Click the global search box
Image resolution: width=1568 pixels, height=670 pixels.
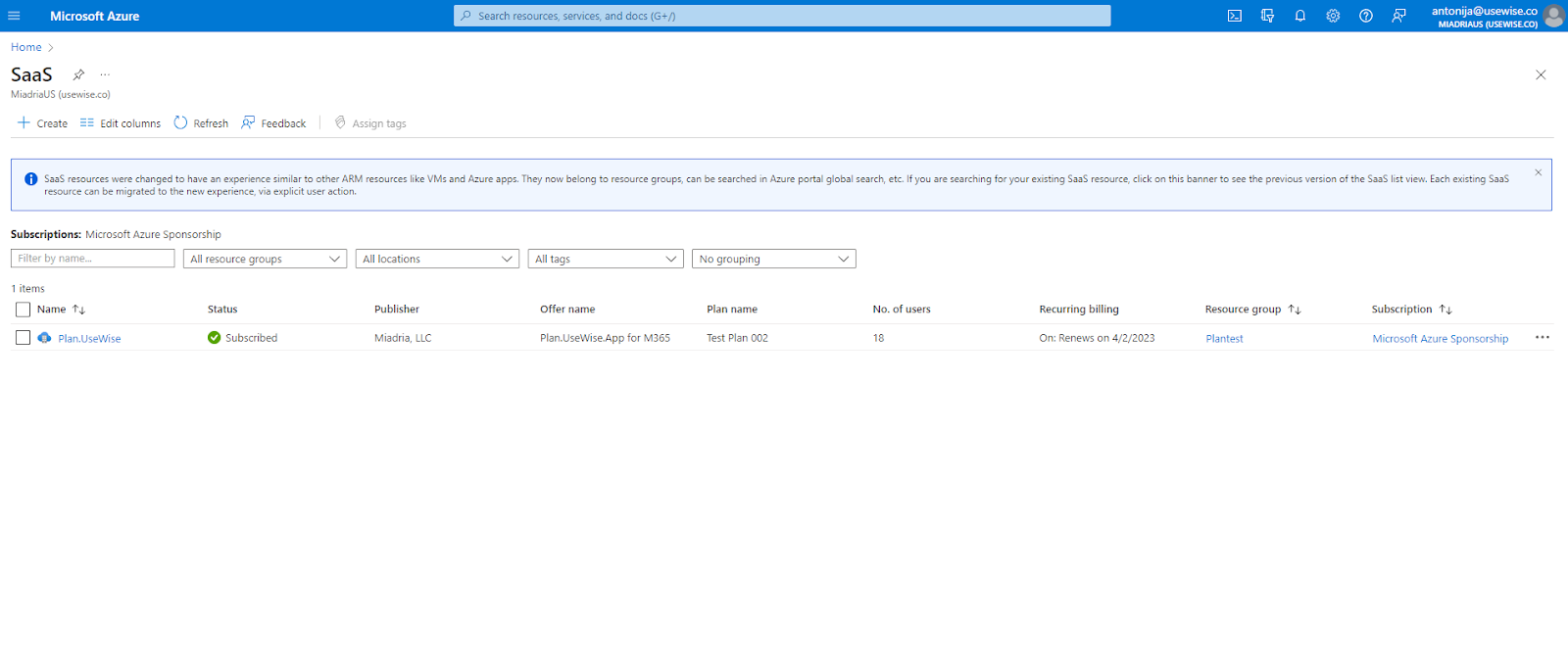tap(782, 16)
